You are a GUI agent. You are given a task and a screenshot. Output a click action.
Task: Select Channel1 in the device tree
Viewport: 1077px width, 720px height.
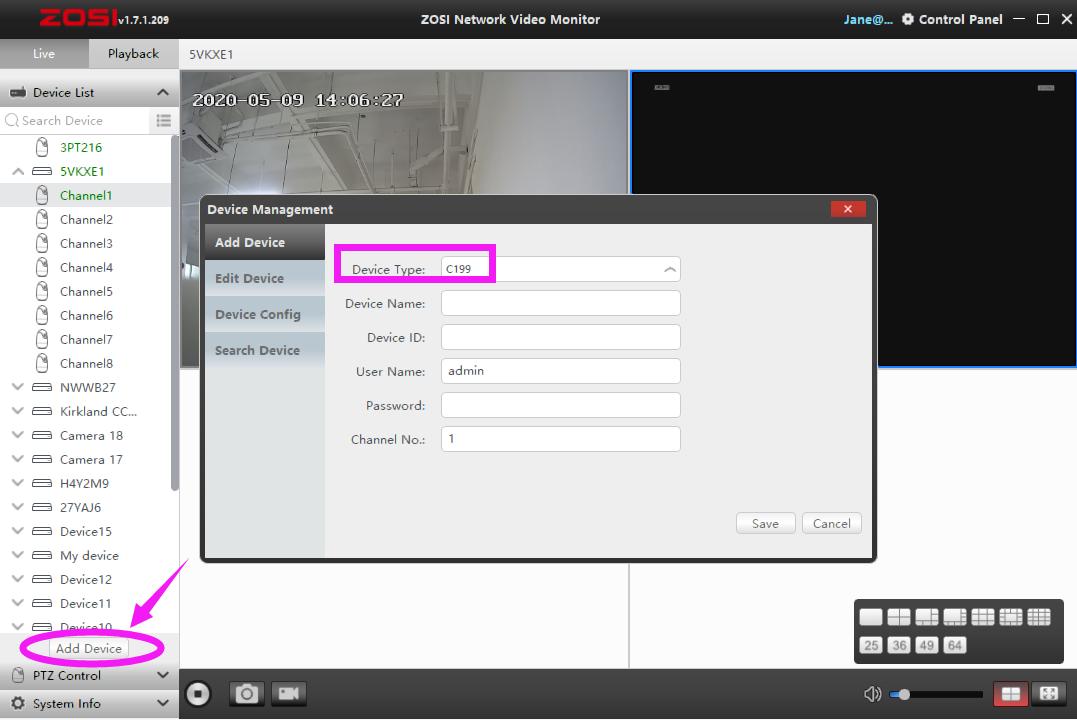pyautogui.click(x=85, y=195)
